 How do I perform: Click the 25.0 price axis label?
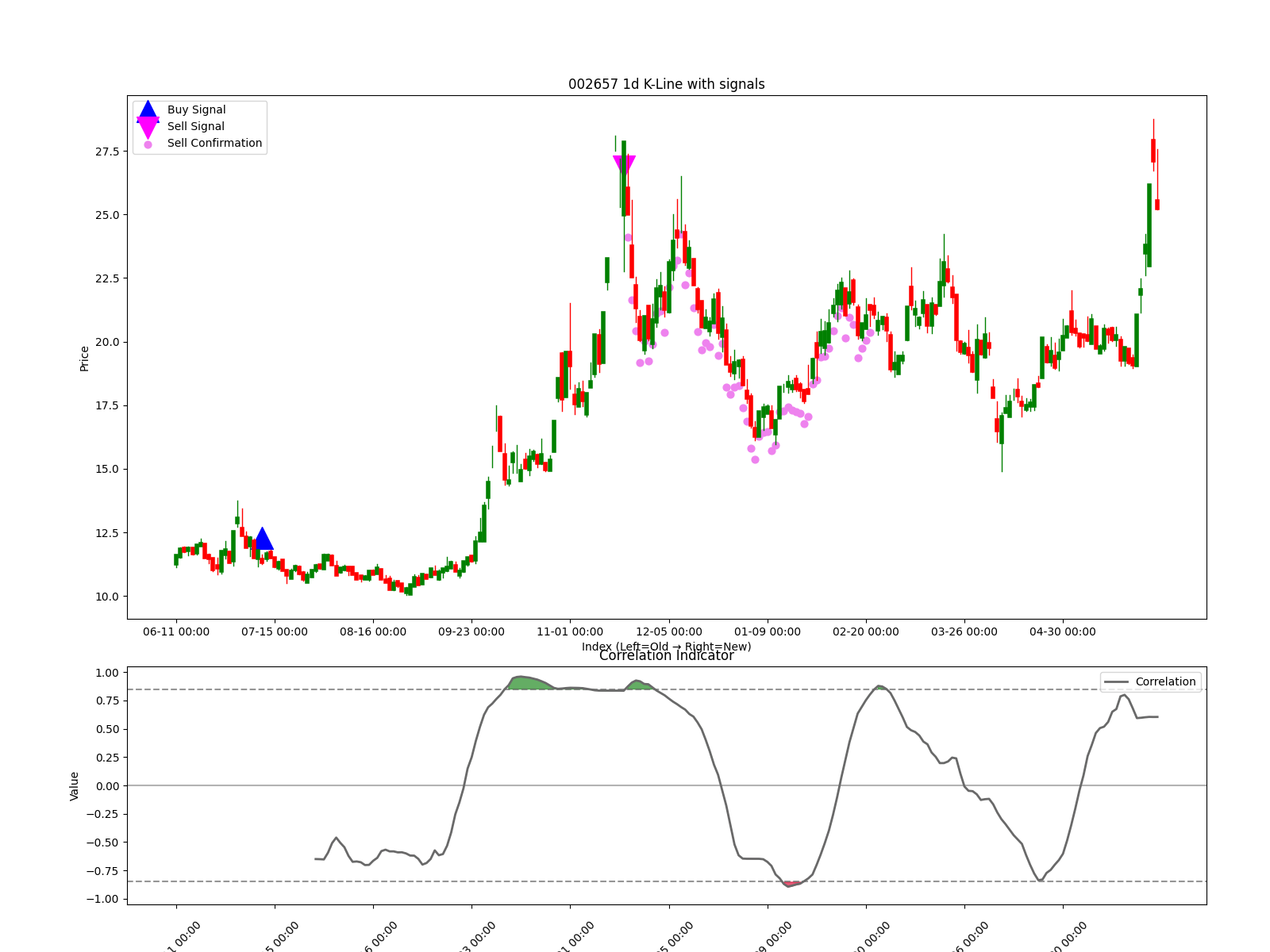[x=107, y=215]
